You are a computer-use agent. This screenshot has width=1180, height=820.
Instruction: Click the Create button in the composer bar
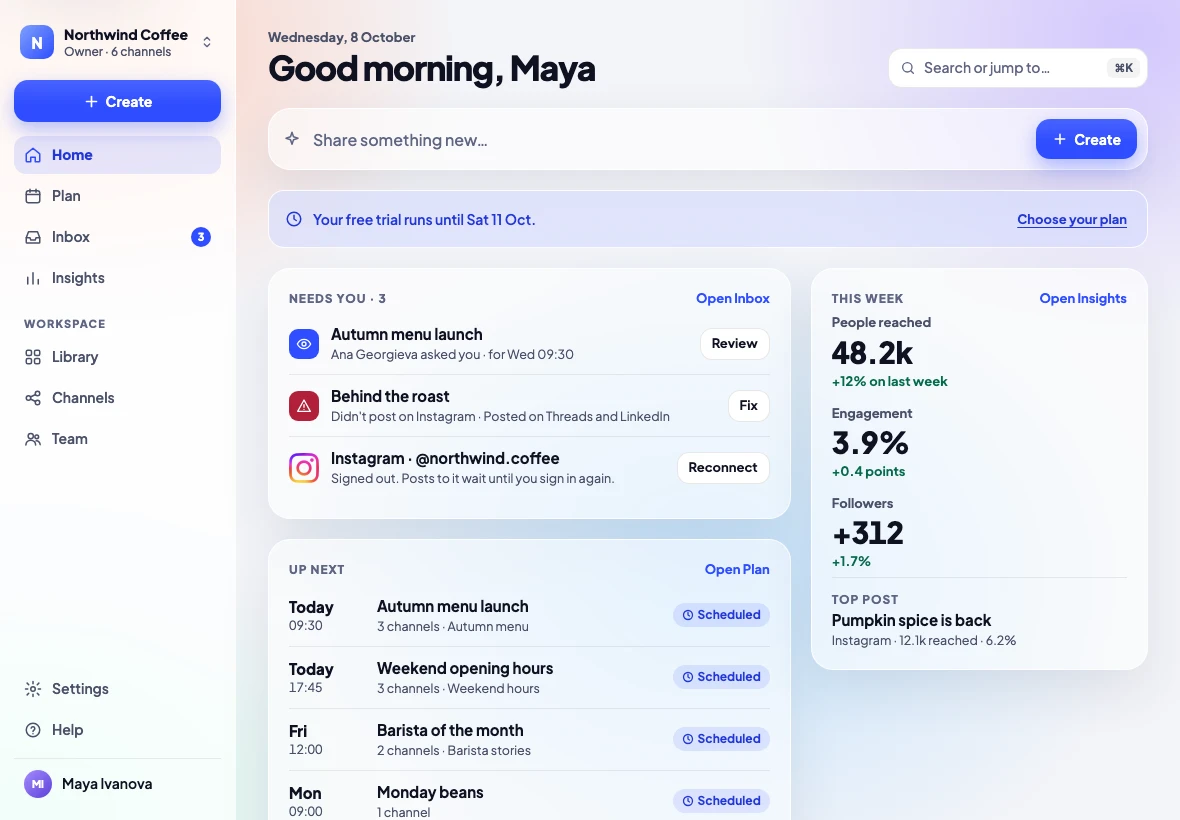click(1086, 139)
